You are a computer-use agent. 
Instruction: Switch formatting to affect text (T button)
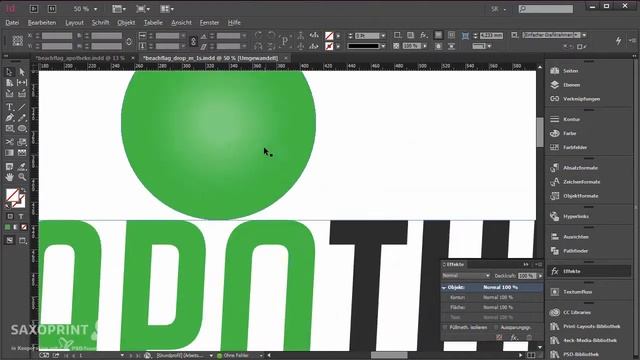tap(21, 216)
